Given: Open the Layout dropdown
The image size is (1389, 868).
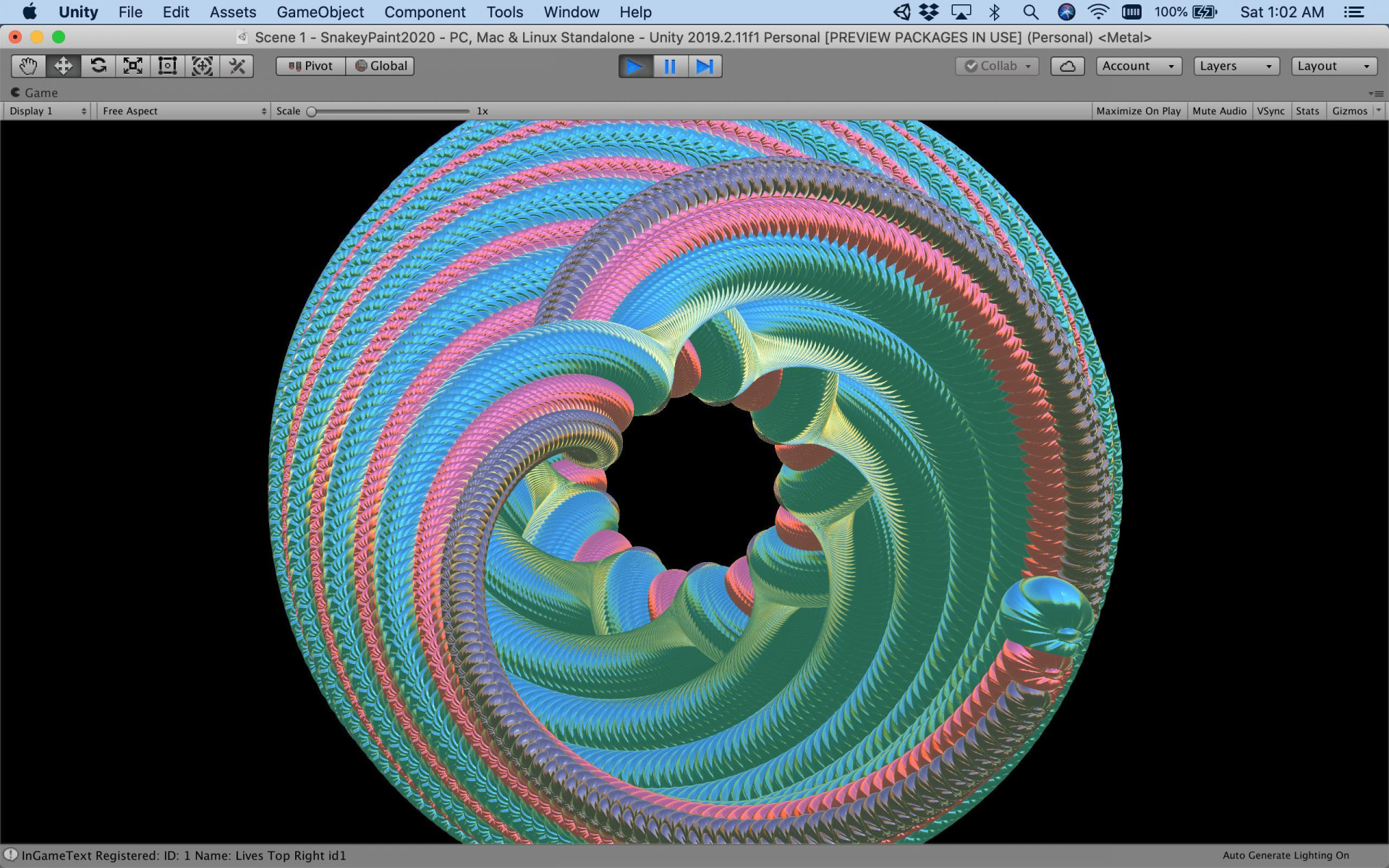Looking at the screenshot, I should pos(1334,66).
